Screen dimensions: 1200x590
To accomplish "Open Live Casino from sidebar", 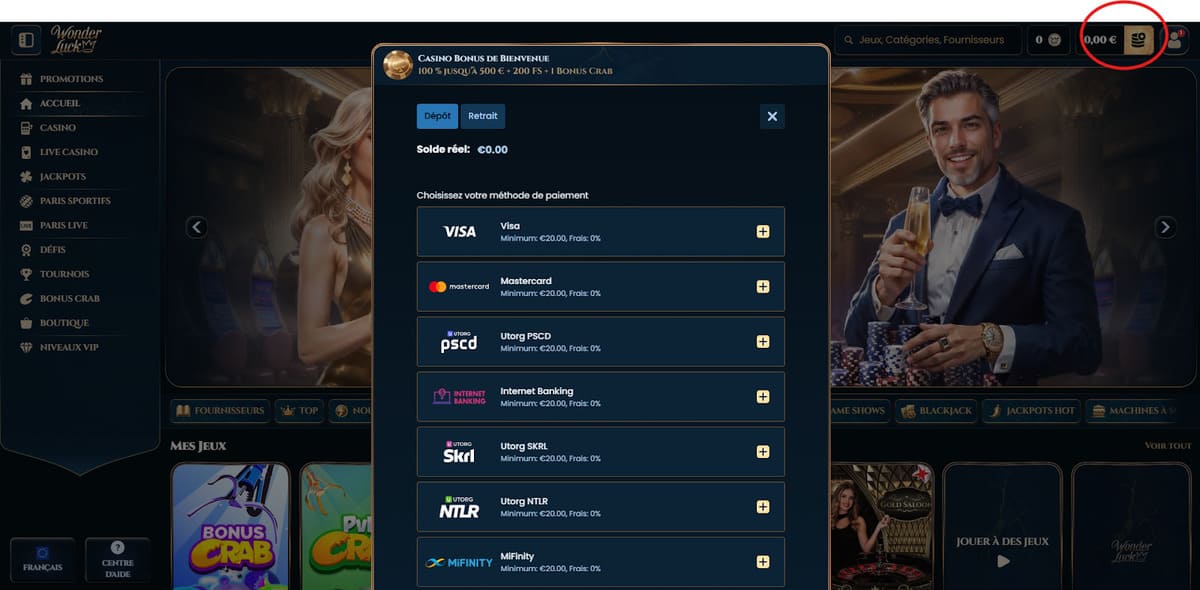I will coord(68,152).
